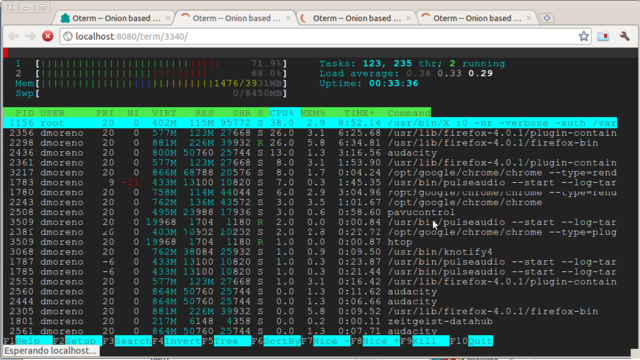The width and height of the screenshot is (640, 360).
Task: Select process 2243 /opt/google/chrome/chrome row
Action: click(310, 202)
